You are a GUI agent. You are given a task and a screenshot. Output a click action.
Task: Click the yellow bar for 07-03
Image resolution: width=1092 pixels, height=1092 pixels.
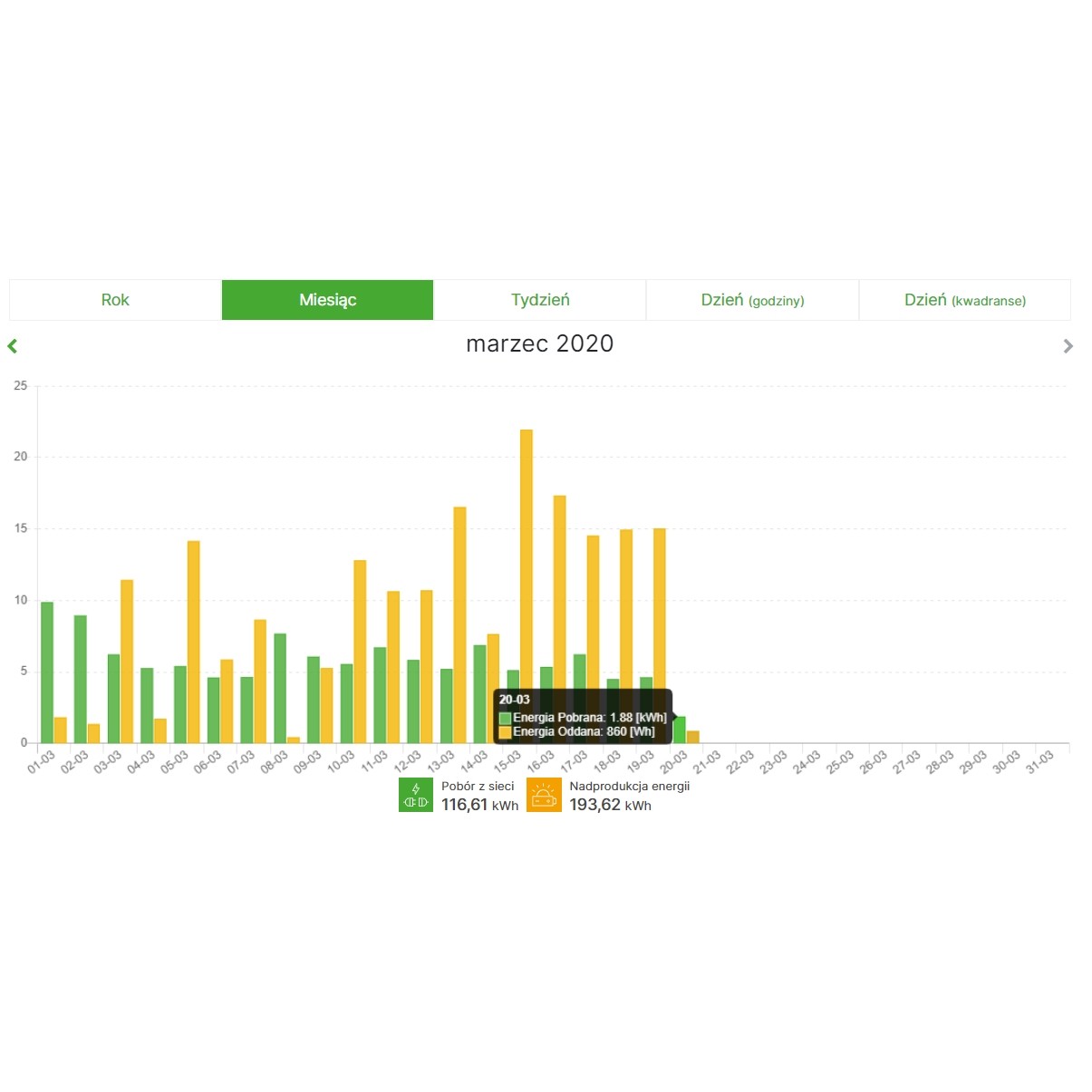[x=260, y=681]
